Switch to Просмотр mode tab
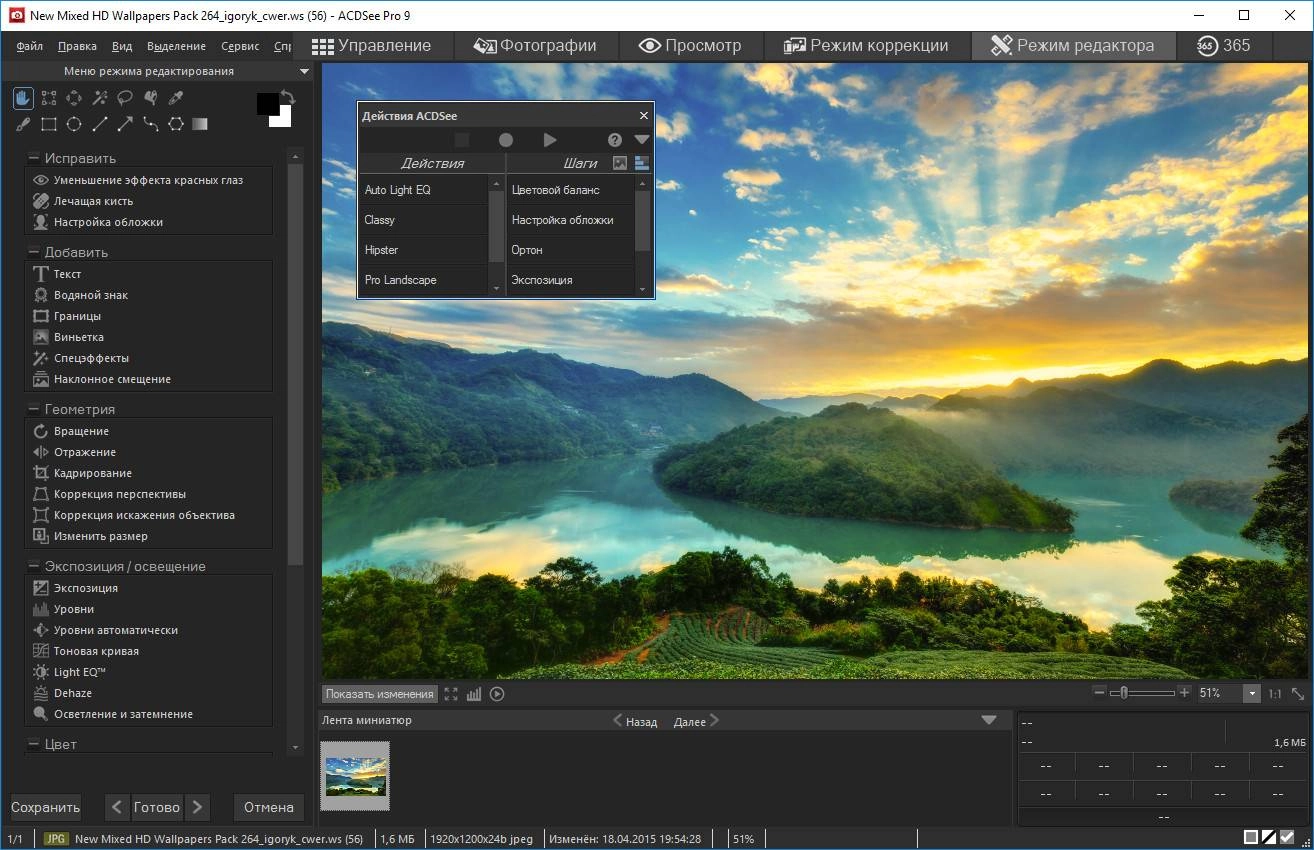Viewport: 1314px width, 850px height. coord(690,46)
